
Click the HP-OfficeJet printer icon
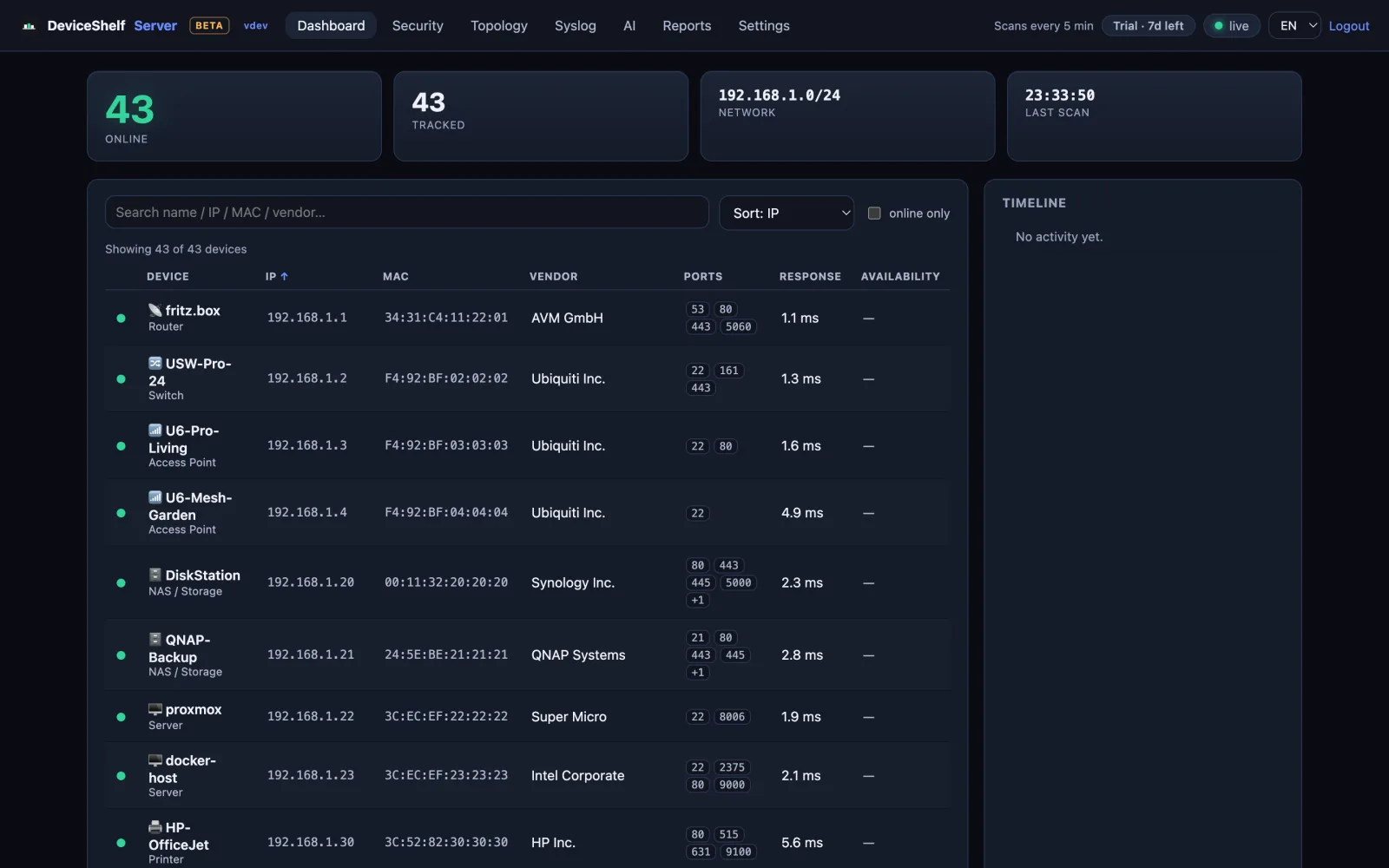(x=155, y=827)
